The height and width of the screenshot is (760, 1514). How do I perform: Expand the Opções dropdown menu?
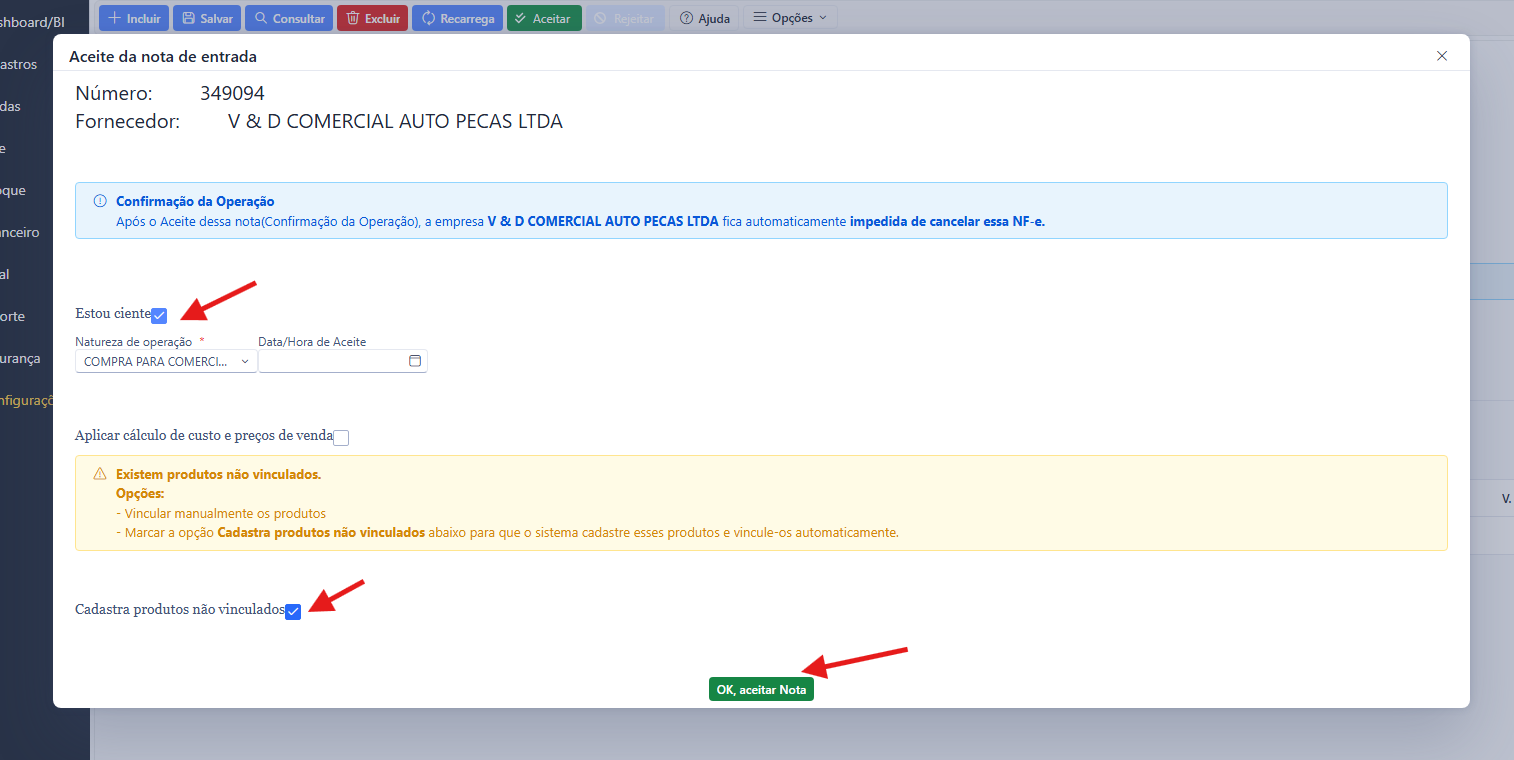tap(790, 18)
